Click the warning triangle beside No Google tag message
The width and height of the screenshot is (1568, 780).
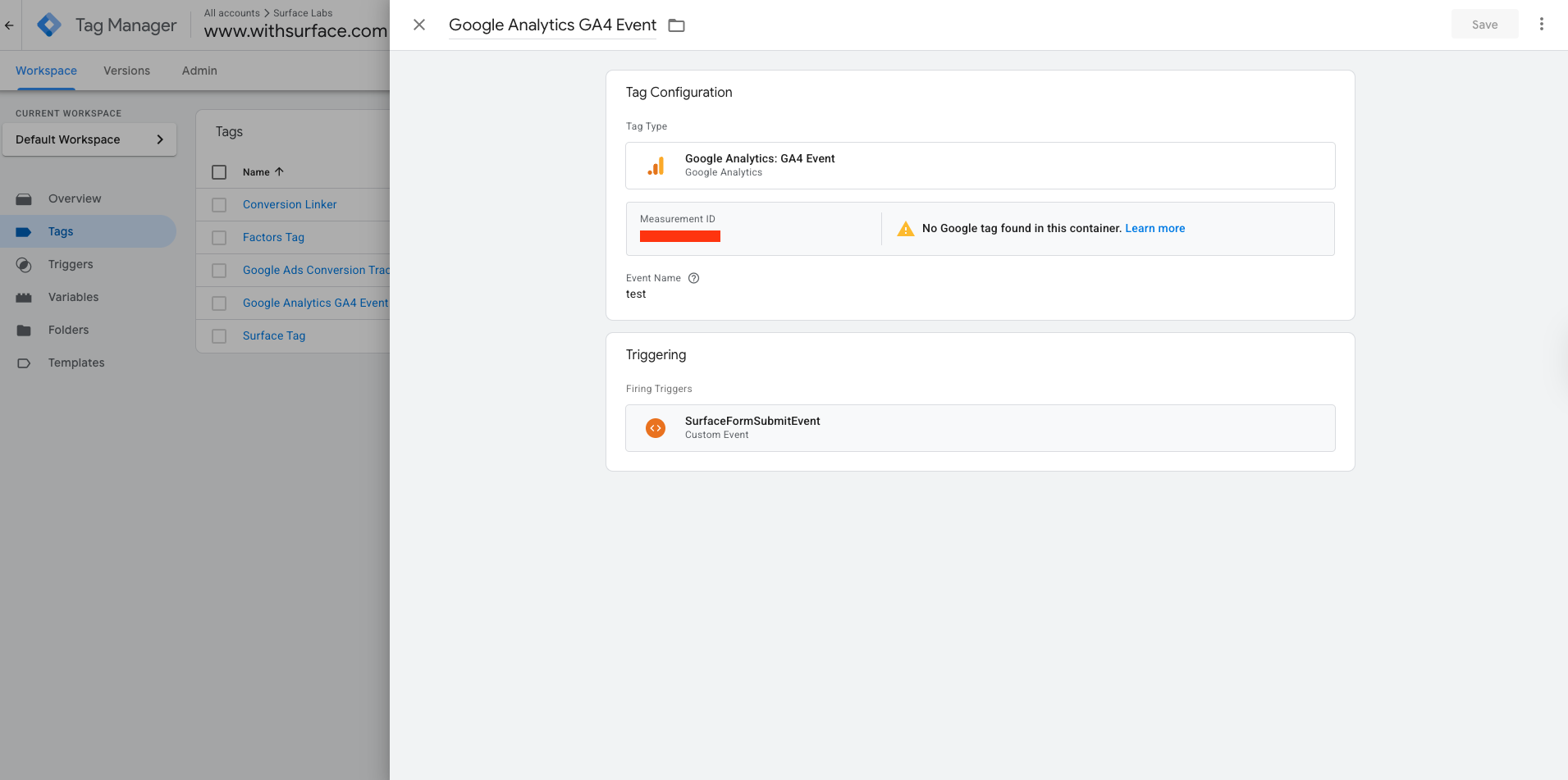pyautogui.click(x=905, y=228)
